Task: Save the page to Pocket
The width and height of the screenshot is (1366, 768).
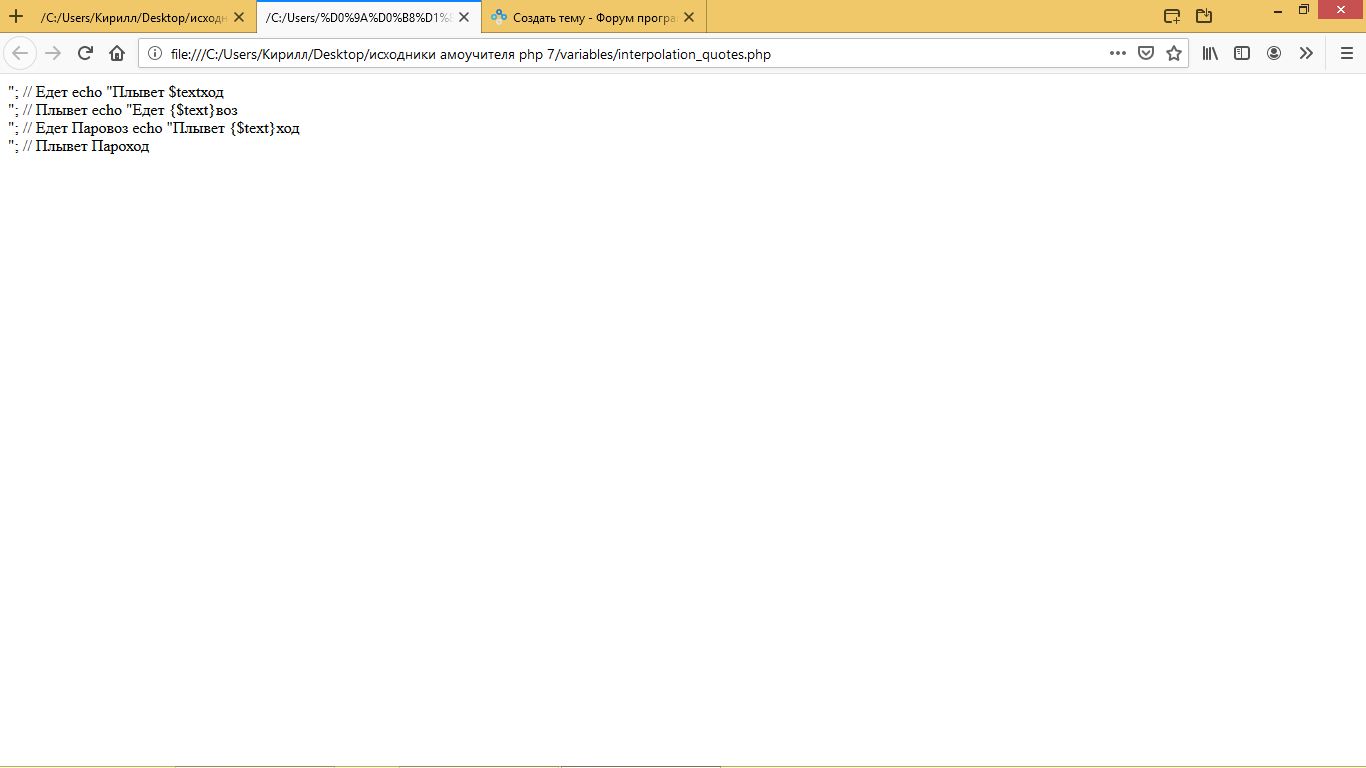Action: tap(1146, 53)
